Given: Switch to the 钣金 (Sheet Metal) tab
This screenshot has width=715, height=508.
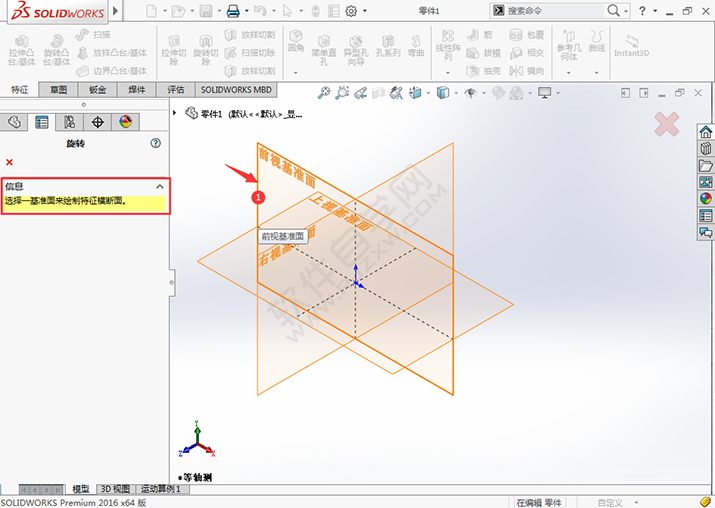Looking at the screenshot, I should coord(97,90).
